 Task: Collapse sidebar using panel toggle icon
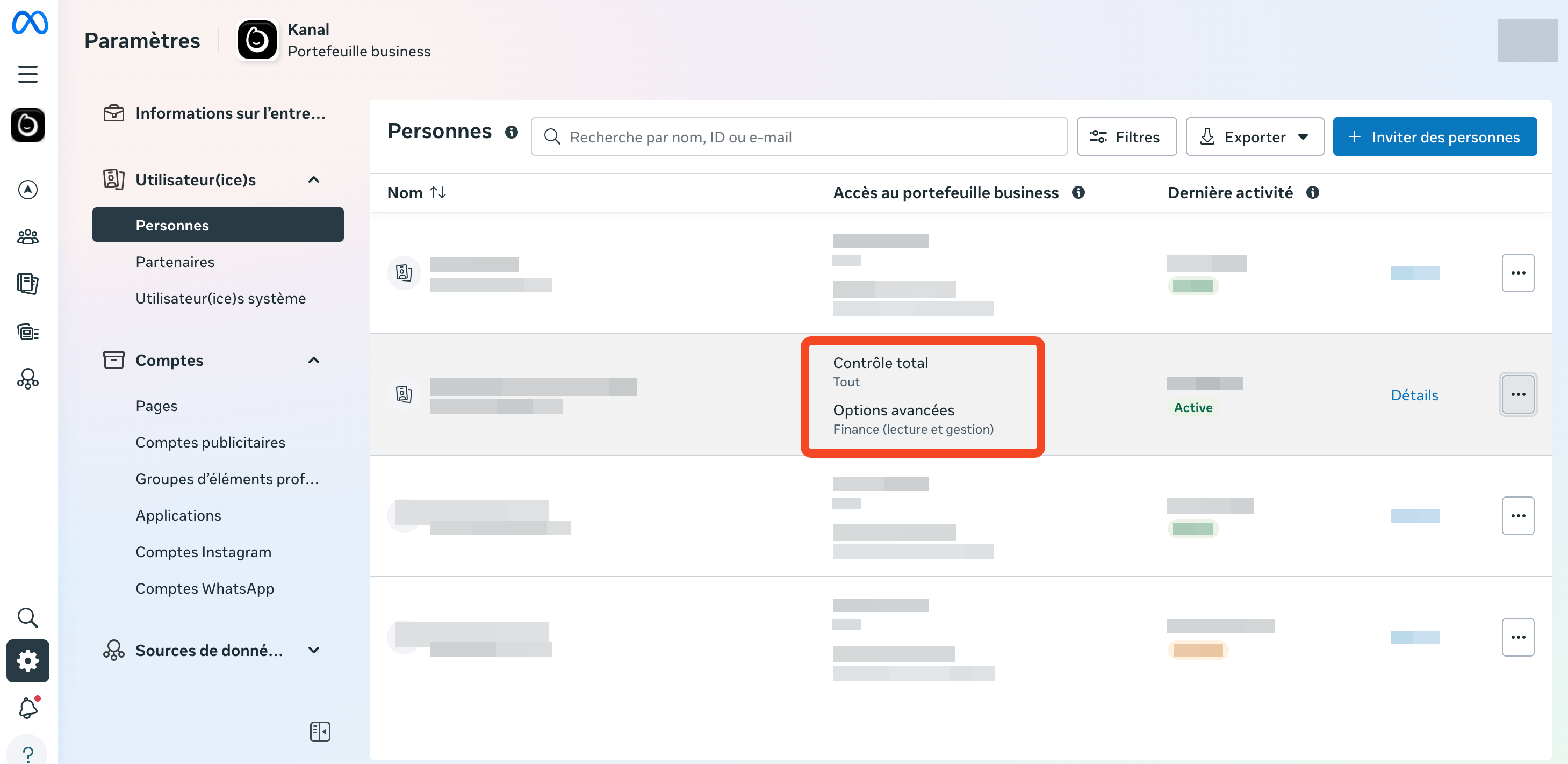pos(320,731)
